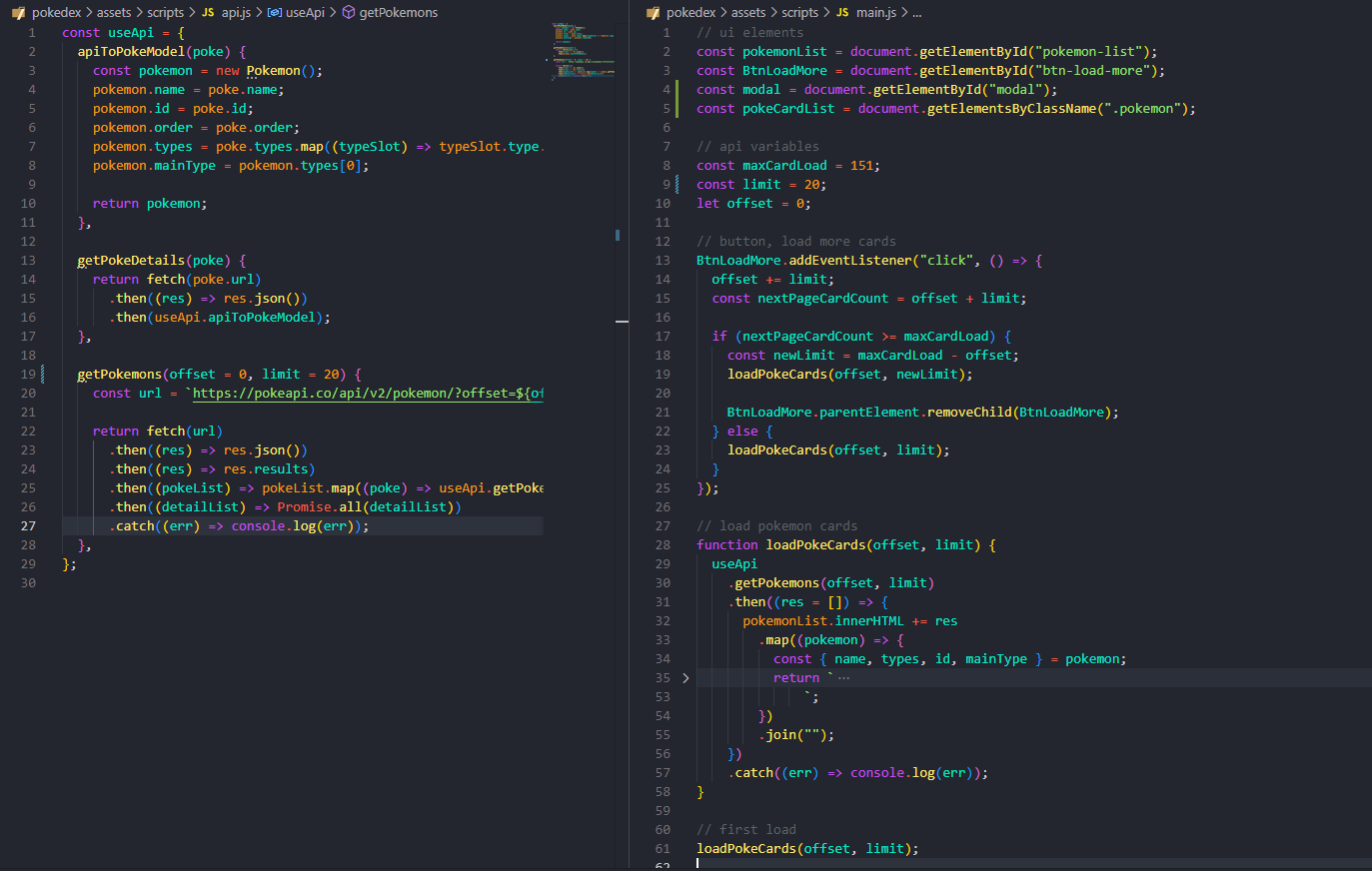
Task: Click the minimap preview in the left editor
Action: 584,50
